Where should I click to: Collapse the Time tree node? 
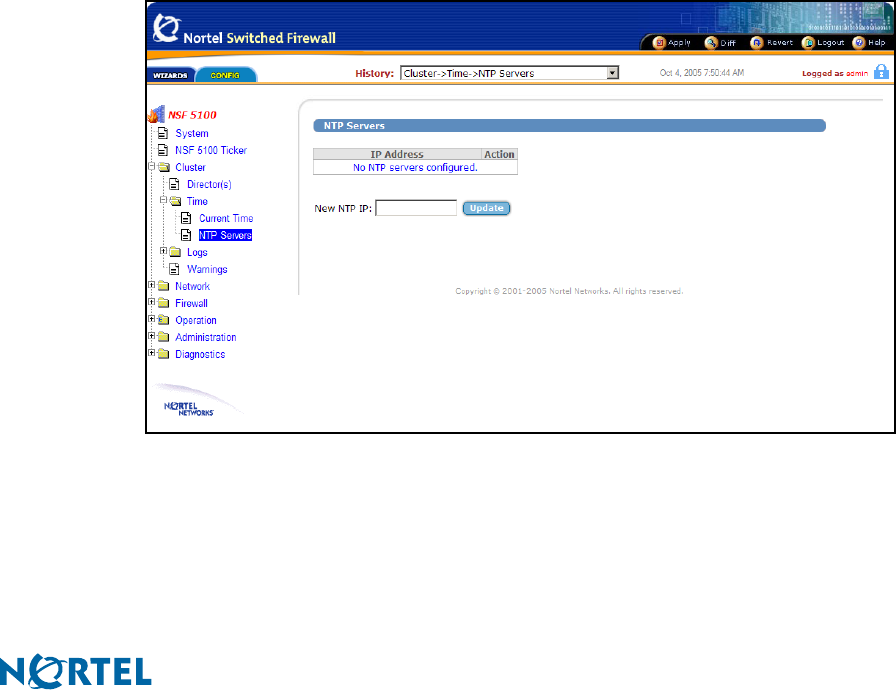(163, 200)
